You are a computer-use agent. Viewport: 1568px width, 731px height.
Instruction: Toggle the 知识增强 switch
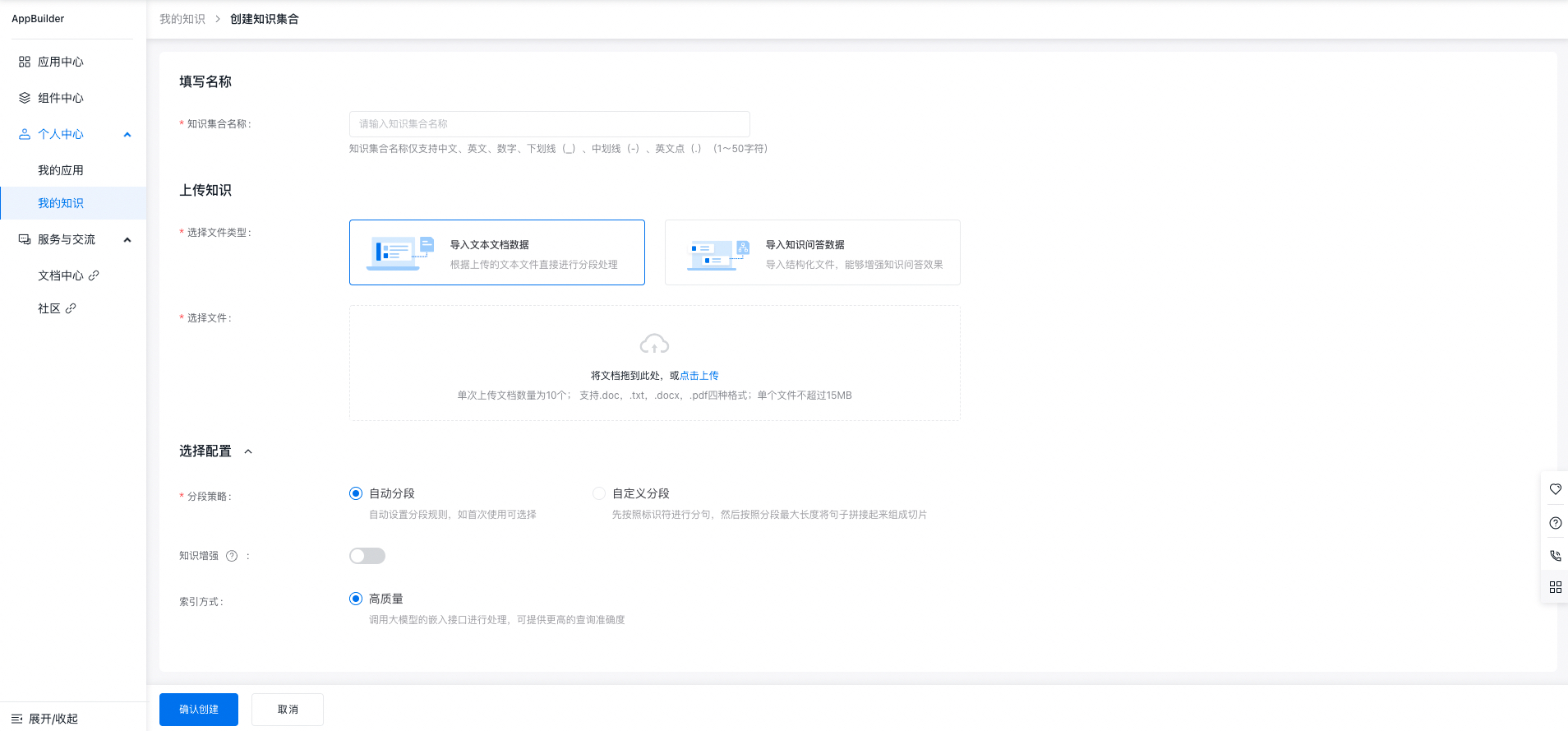point(367,556)
